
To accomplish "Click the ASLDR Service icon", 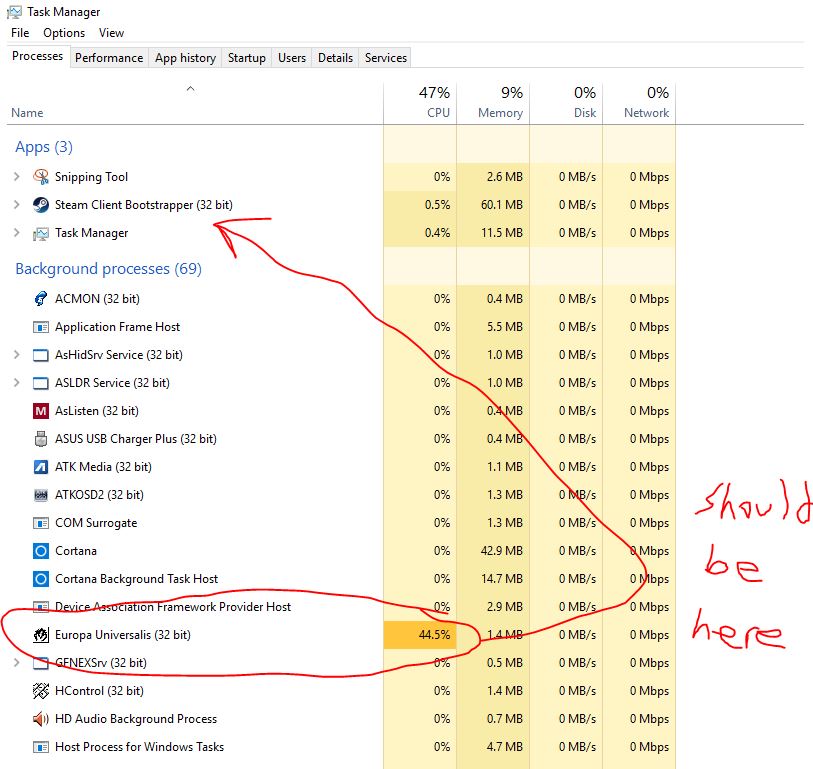I will (x=41, y=383).
